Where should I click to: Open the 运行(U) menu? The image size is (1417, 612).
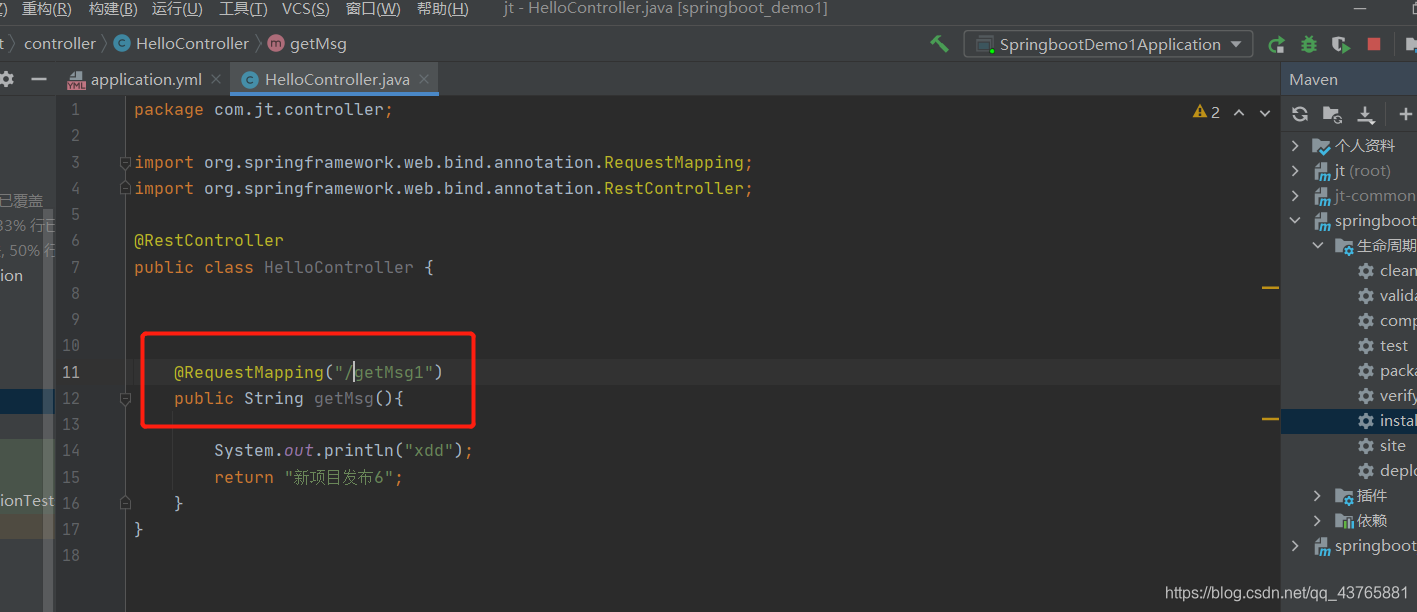177,9
